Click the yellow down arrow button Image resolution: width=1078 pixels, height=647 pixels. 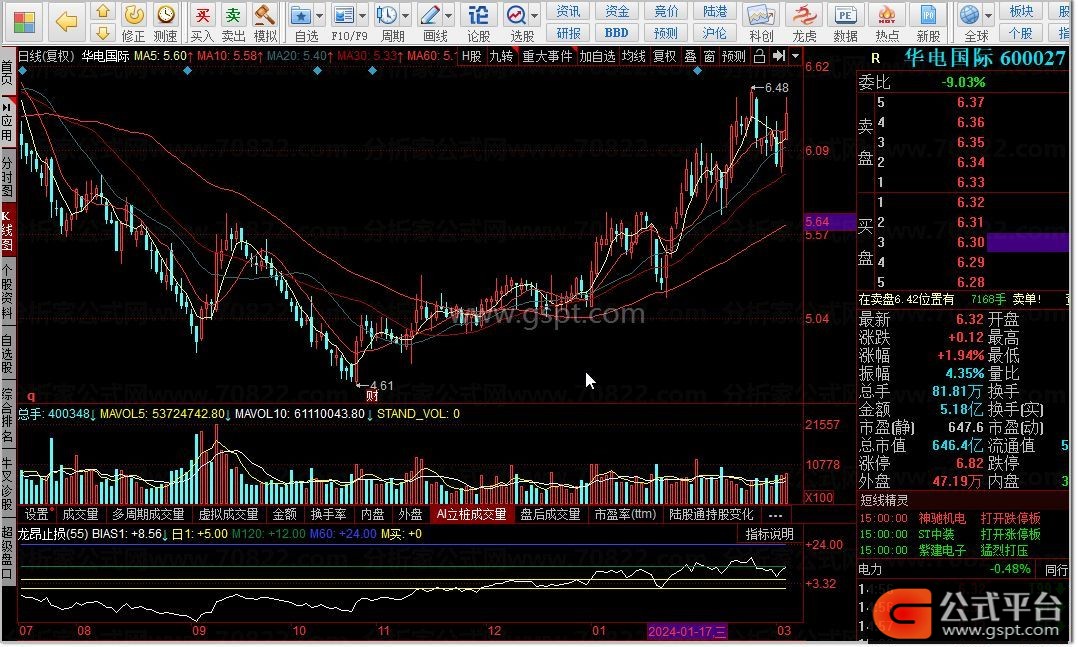(x=102, y=32)
